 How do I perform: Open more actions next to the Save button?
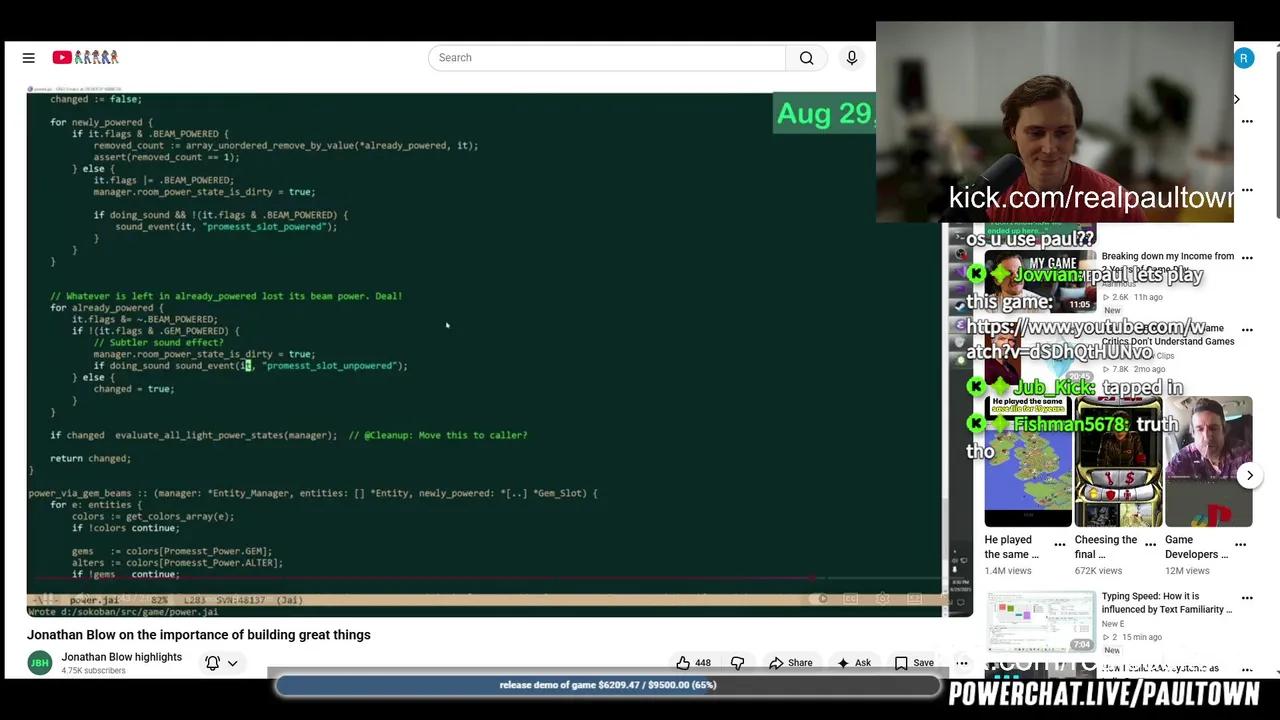pos(961,663)
